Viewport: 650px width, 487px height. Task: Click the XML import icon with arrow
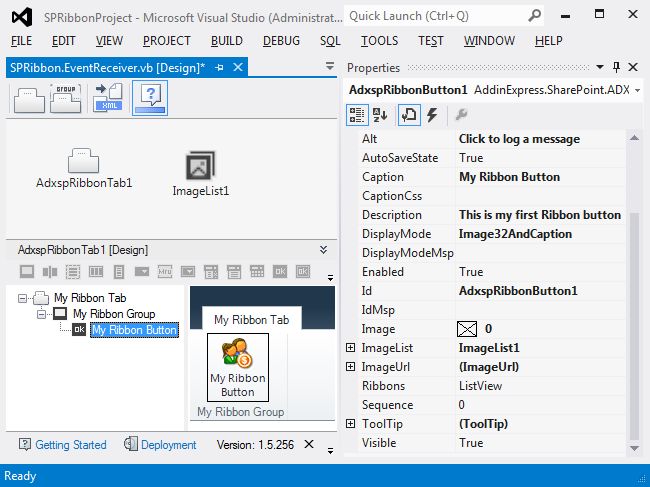click(x=108, y=98)
